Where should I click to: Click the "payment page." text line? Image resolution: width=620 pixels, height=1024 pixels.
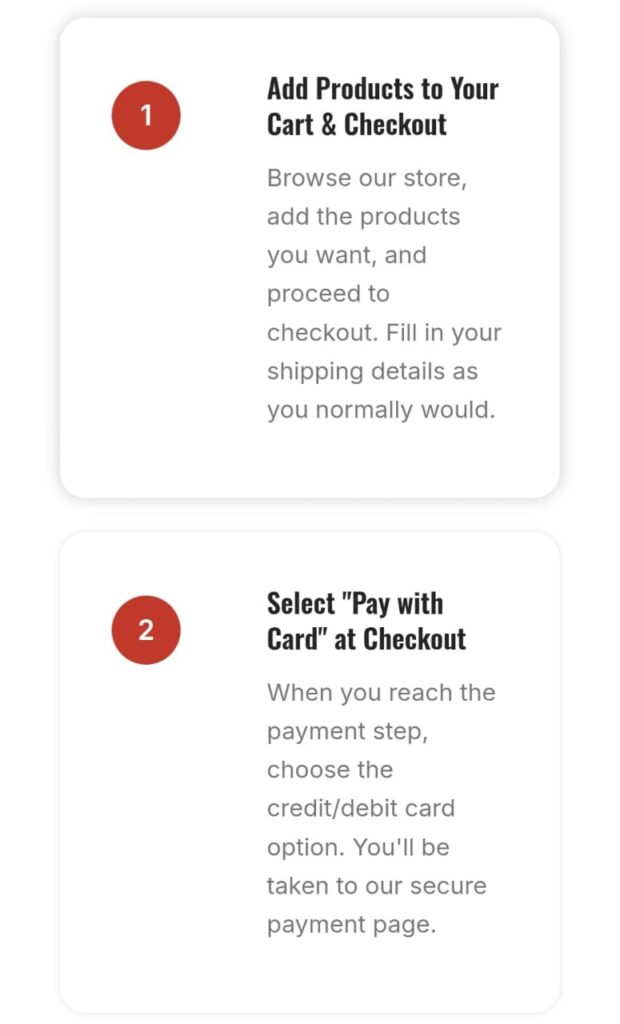tap(351, 925)
